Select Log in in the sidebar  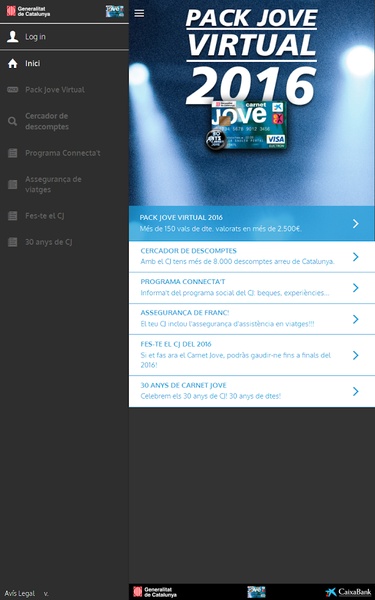64,37
